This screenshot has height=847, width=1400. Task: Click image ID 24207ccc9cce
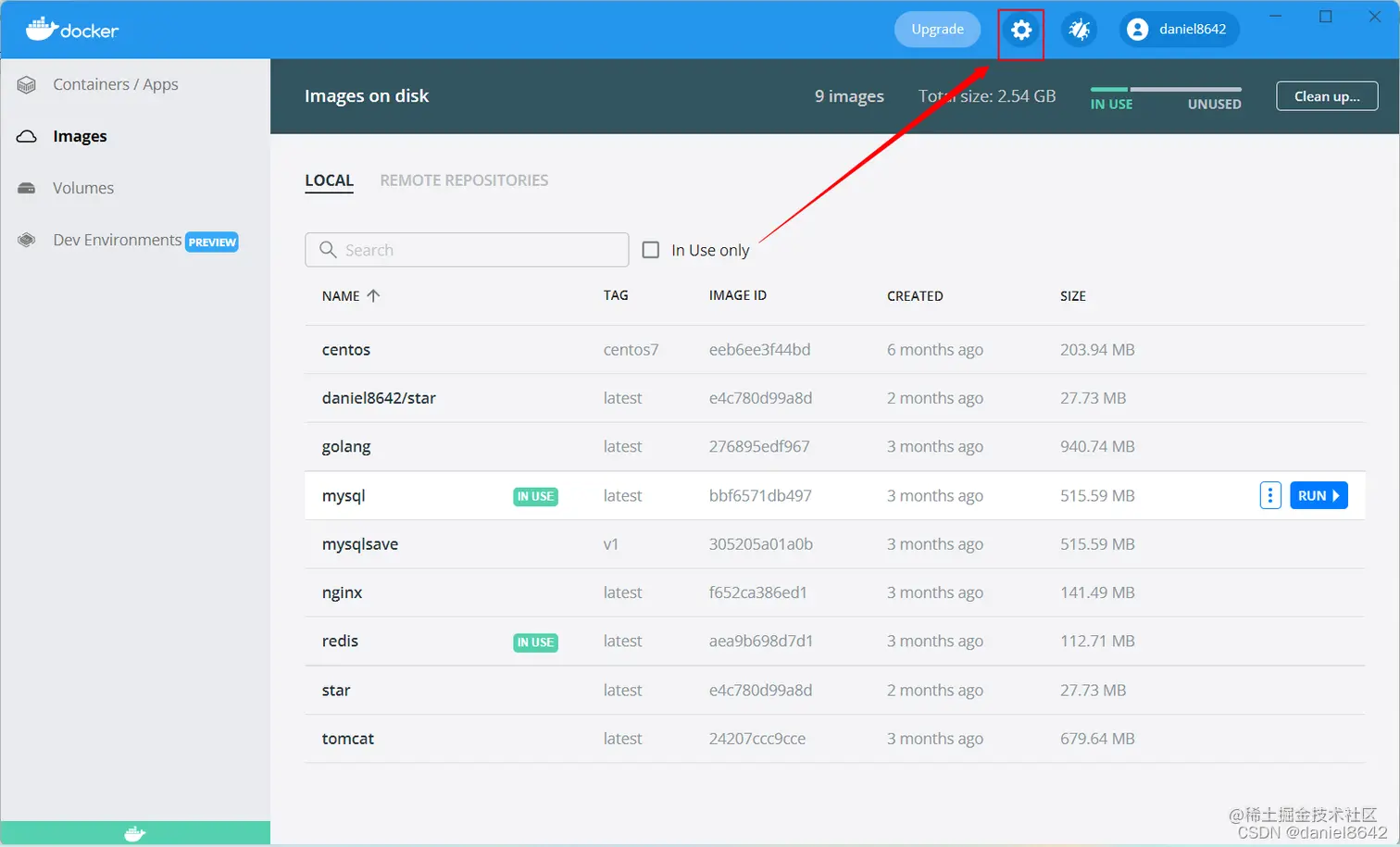coord(757,739)
